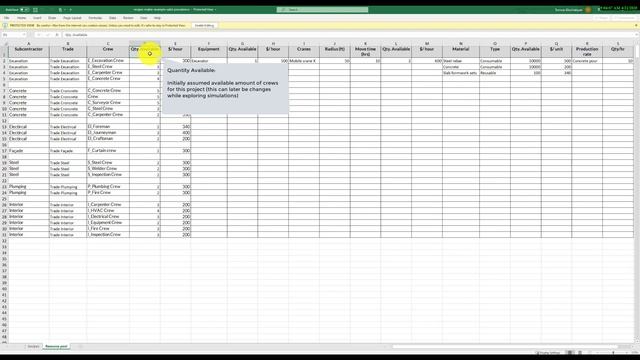
Task: Select the P_Plumbing Crew cell
Action: click(x=108, y=187)
